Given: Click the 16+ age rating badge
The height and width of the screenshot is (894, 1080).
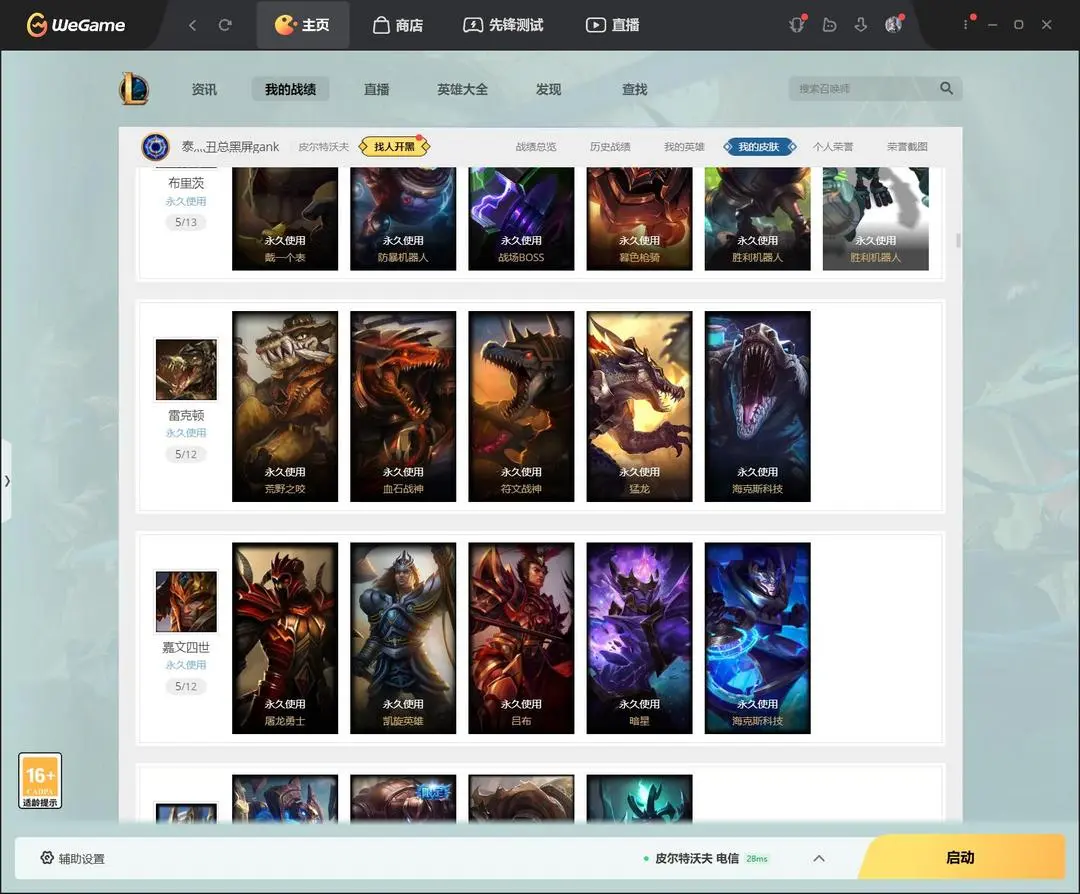Looking at the screenshot, I should coord(40,780).
